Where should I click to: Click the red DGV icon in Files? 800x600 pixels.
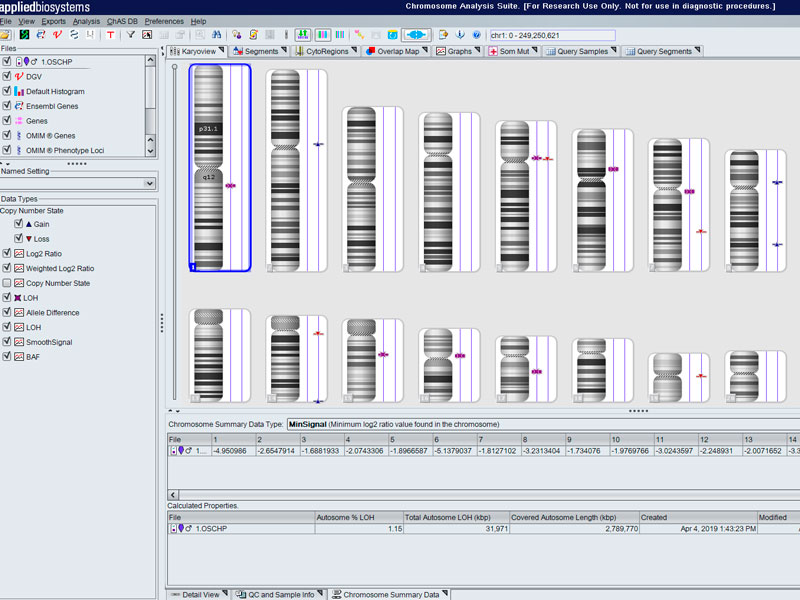pyautogui.click(x=19, y=76)
